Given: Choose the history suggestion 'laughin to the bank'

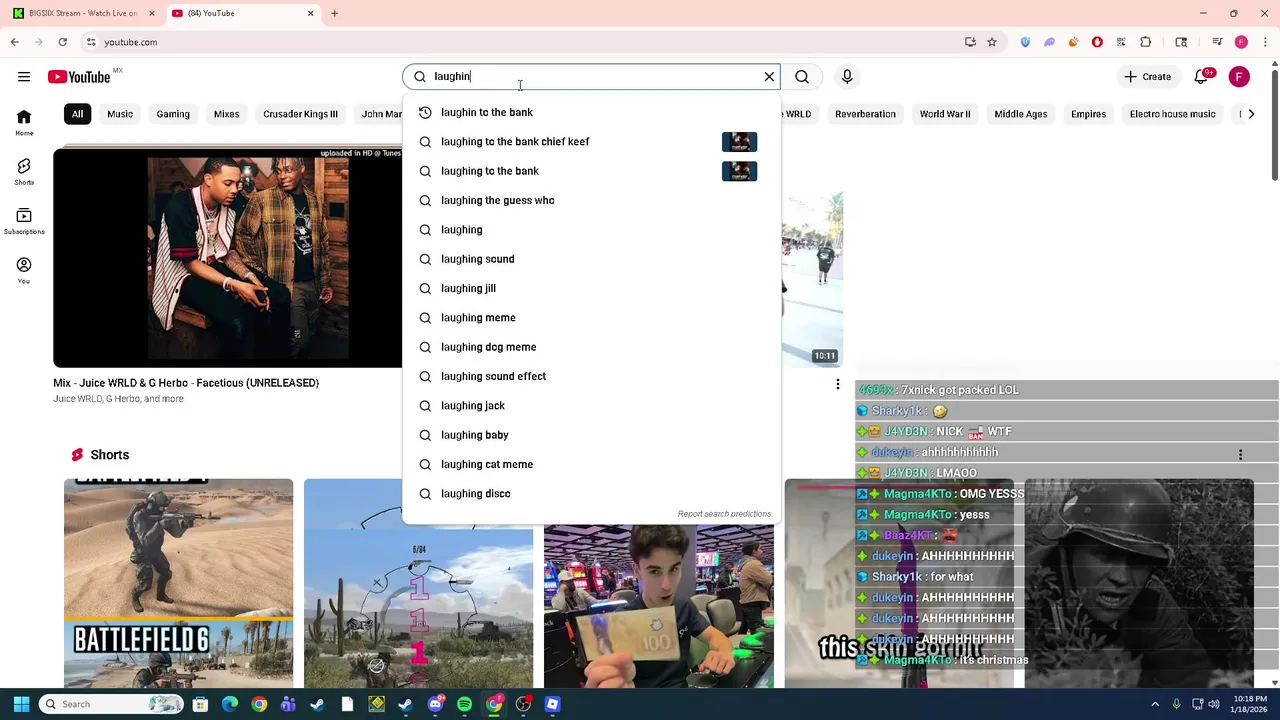Looking at the screenshot, I should pyautogui.click(x=591, y=112).
